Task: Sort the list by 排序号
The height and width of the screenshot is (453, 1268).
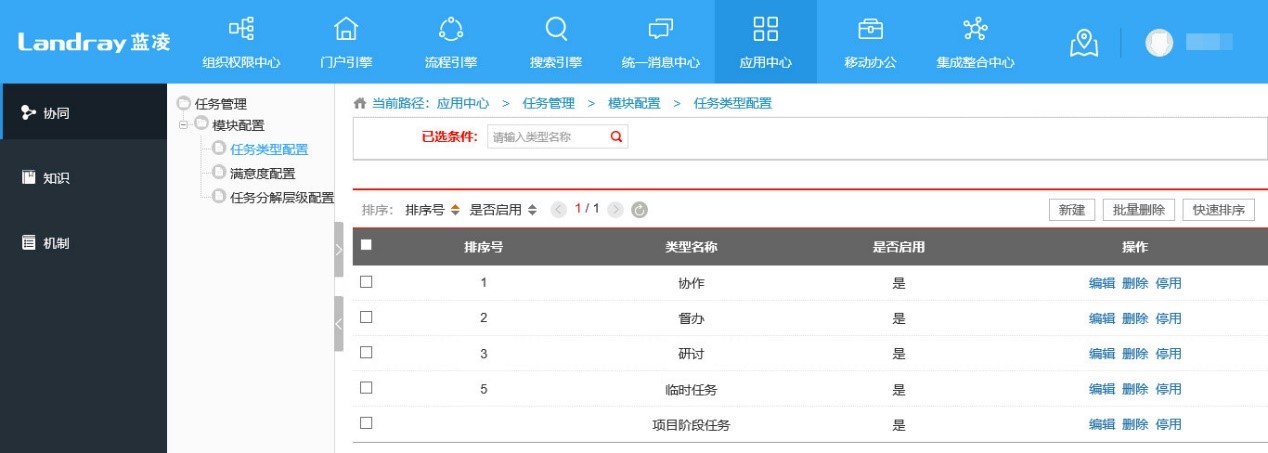Action: click(x=432, y=210)
